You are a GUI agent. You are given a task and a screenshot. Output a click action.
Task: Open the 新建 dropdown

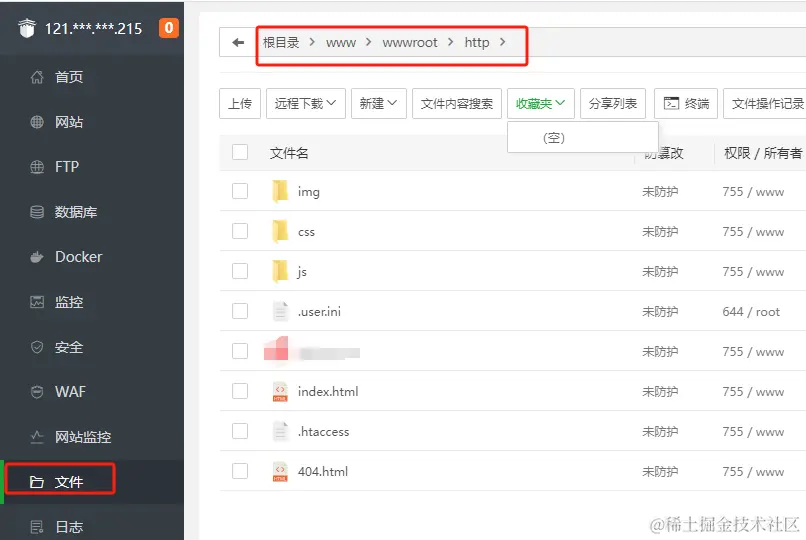click(379, 104)
